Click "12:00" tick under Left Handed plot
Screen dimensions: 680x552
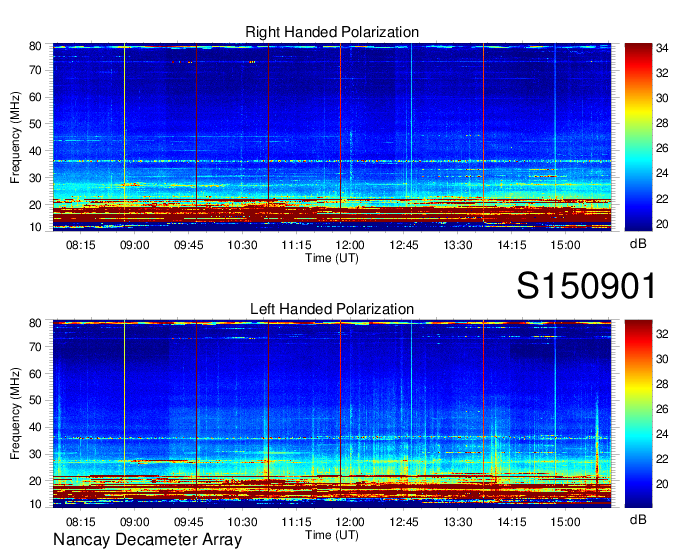coord(350,522)
